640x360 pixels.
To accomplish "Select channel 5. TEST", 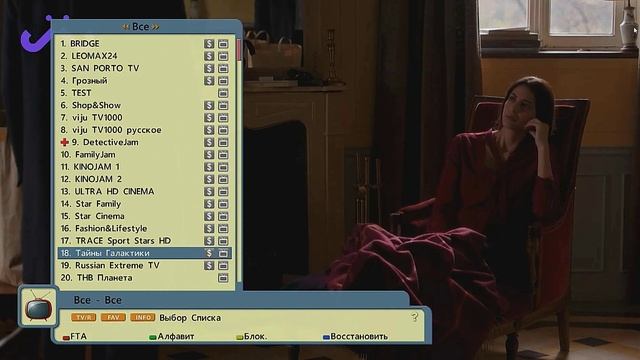I will tap(144, 93).
